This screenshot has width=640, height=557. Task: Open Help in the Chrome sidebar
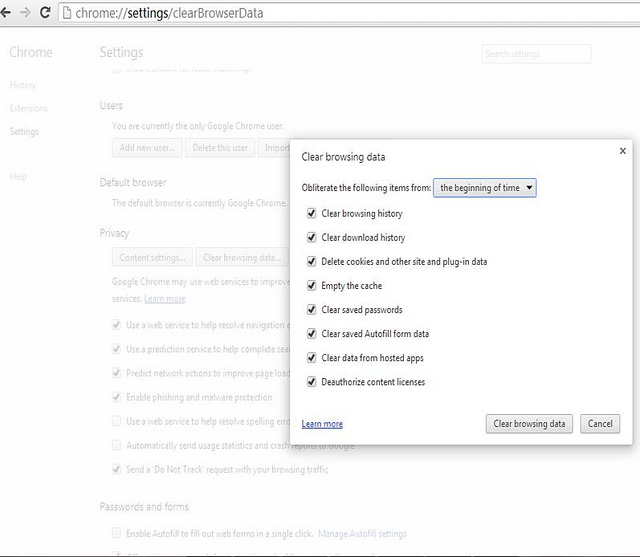18,177
